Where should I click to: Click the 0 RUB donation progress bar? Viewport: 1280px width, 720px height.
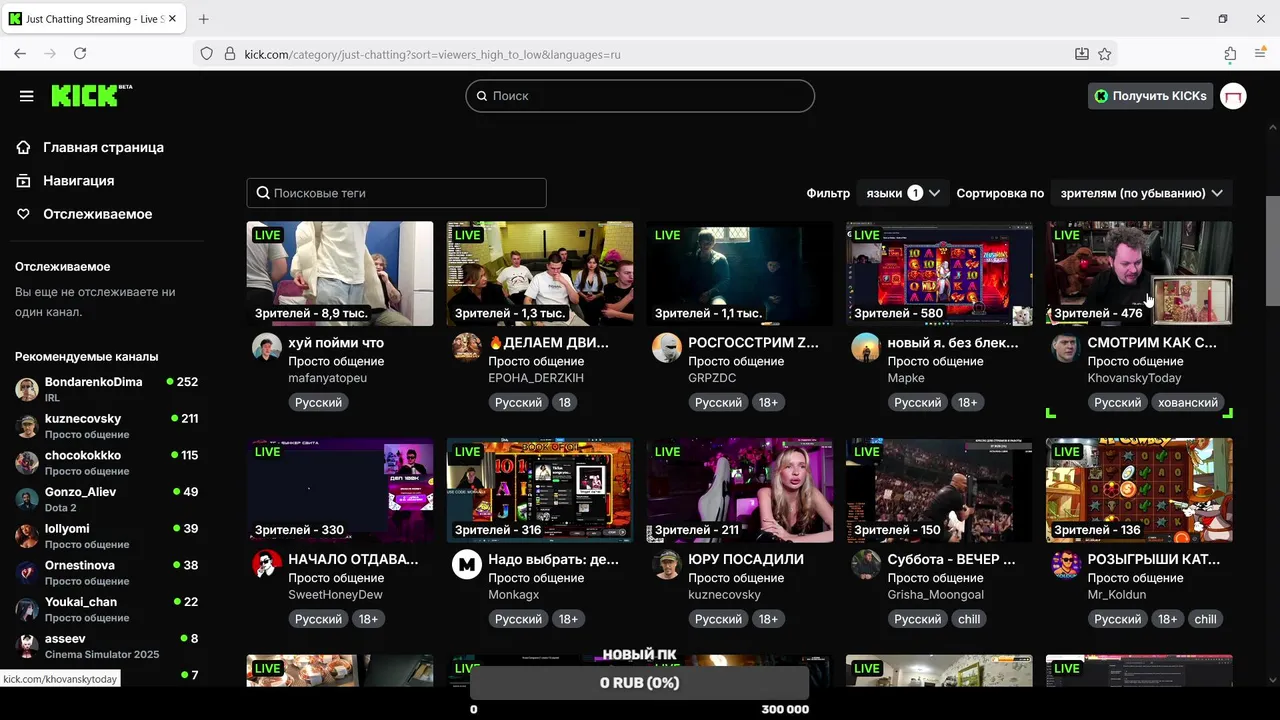640,683
